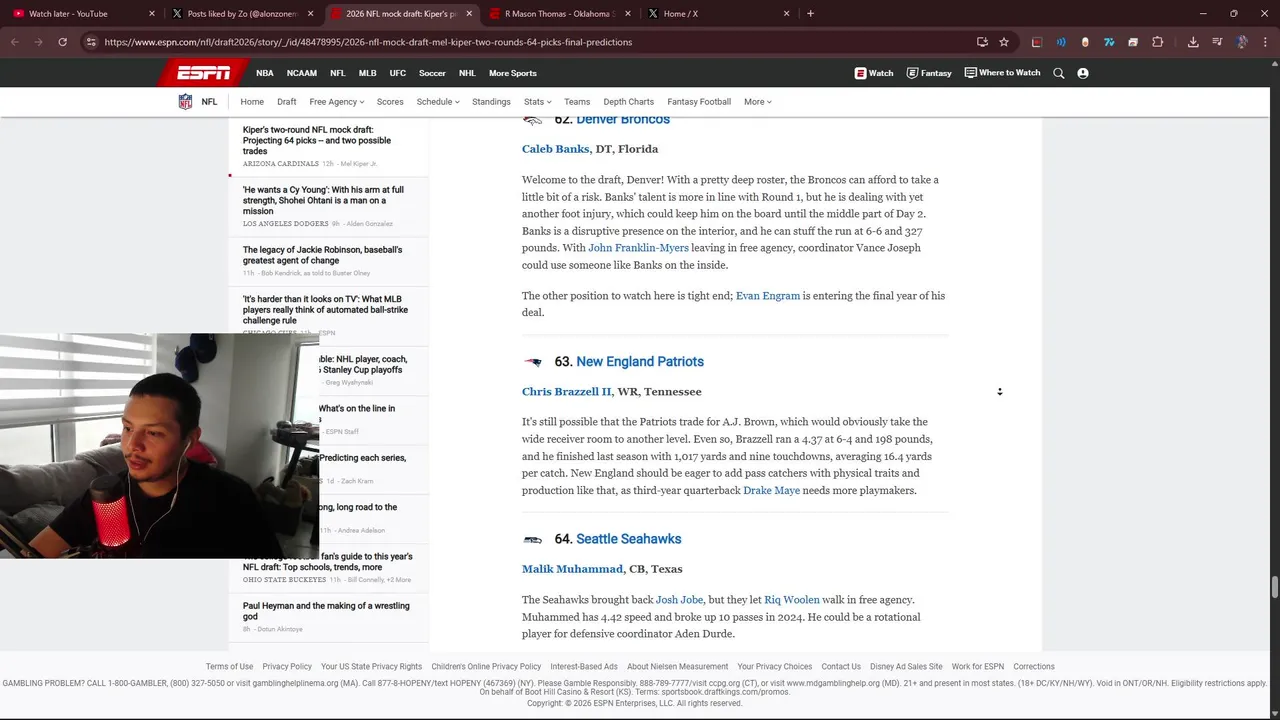
Task: Open the red screen recorder extension icon
Action: (x=1037, y=42)
